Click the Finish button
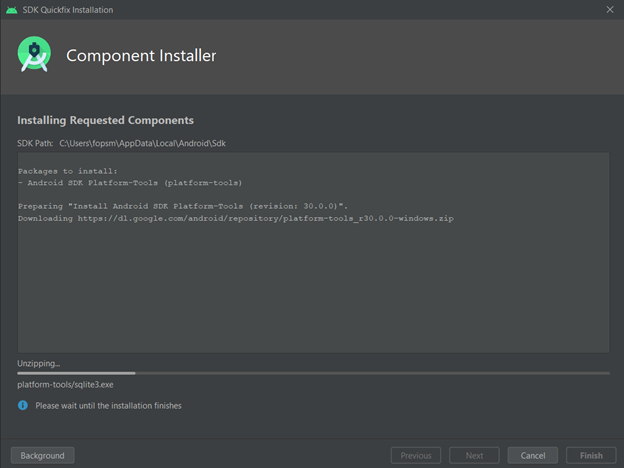Screen dimensions: 624x468 [x=591, y=455]
